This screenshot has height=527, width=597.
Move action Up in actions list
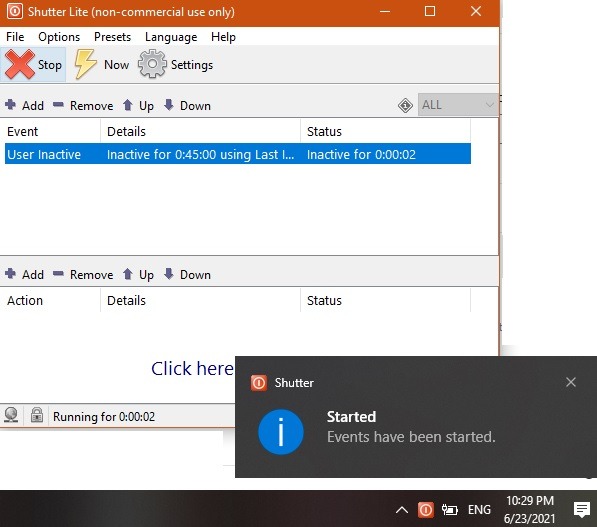(x=138, y=274)
